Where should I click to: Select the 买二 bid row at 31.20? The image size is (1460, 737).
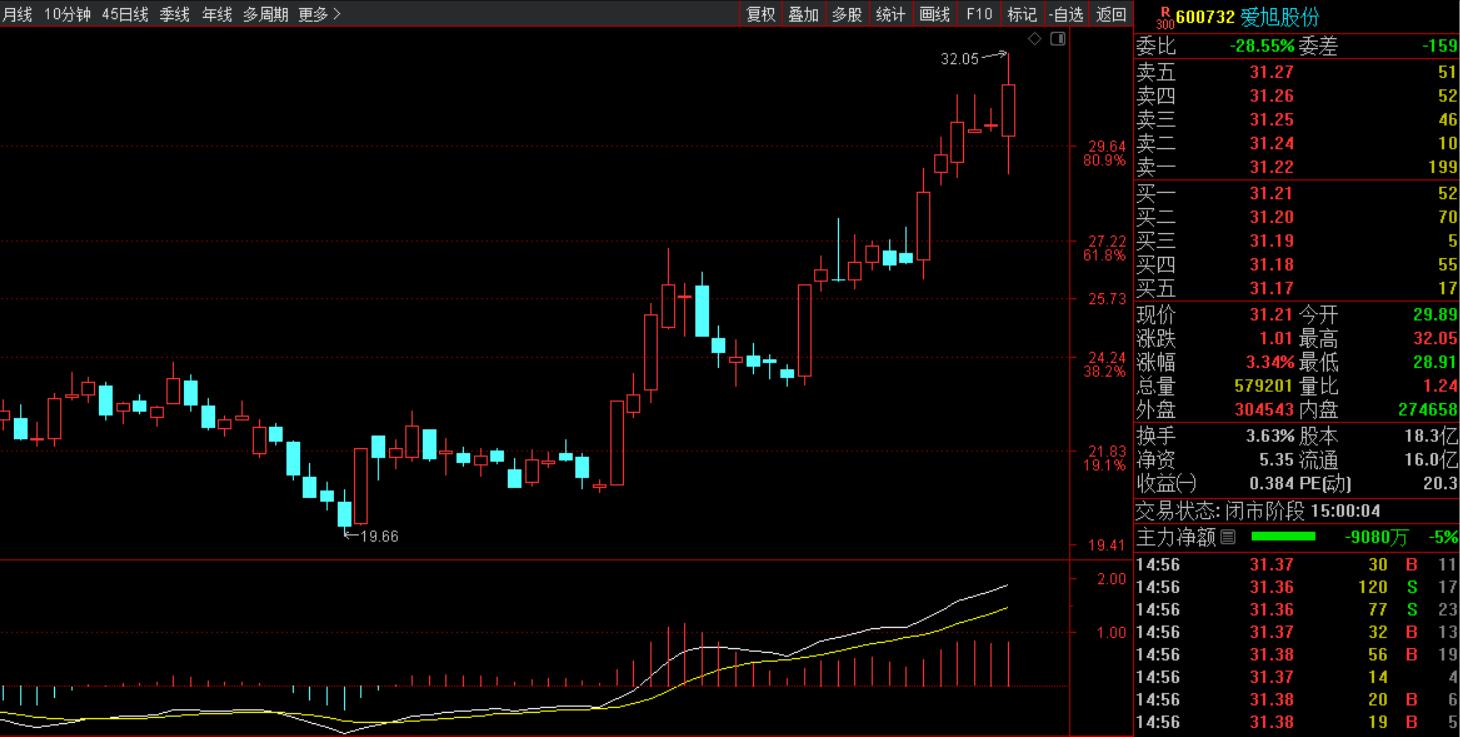pyautogui.click(x=1296, y=217)
